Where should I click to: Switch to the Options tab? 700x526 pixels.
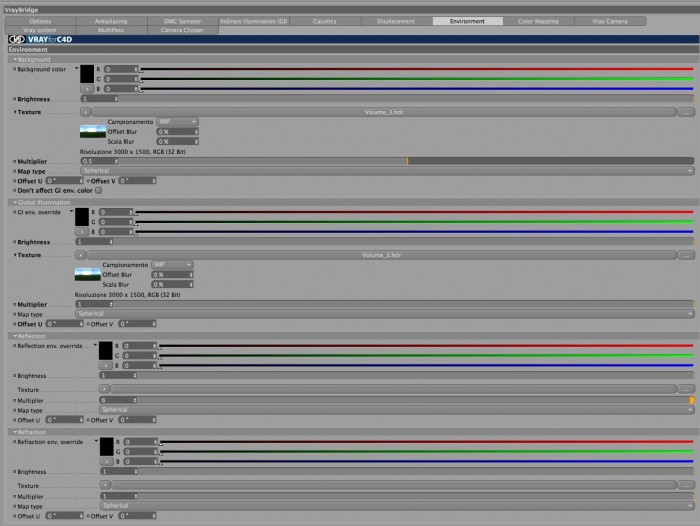(x=40, y=21)
